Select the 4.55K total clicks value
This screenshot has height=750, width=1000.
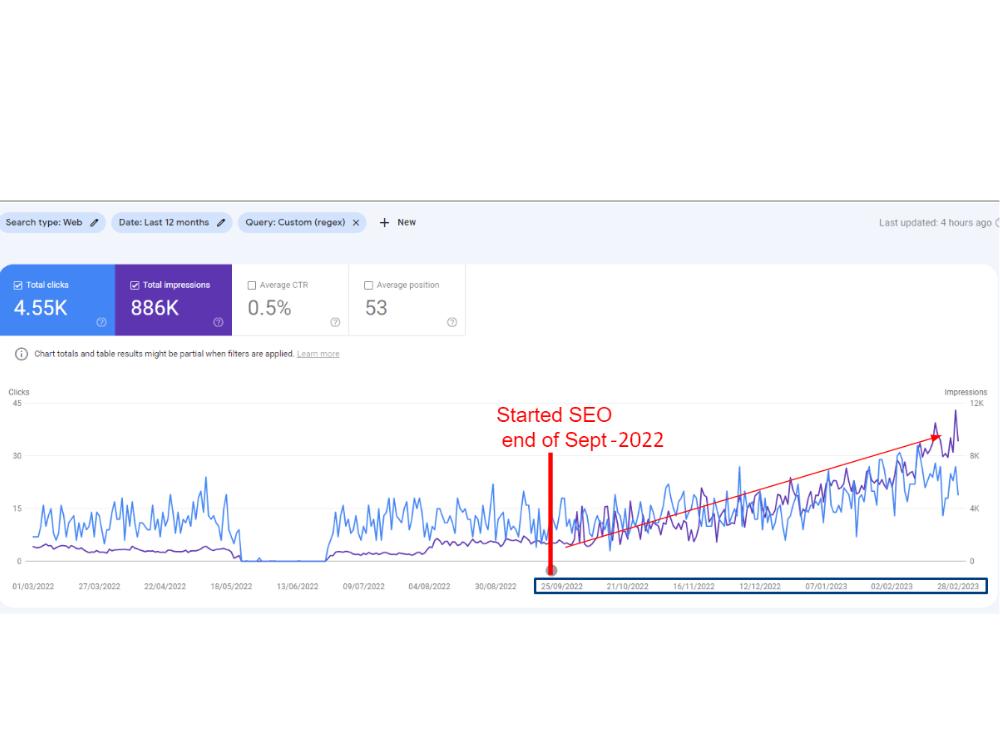[x=40, y=308]
